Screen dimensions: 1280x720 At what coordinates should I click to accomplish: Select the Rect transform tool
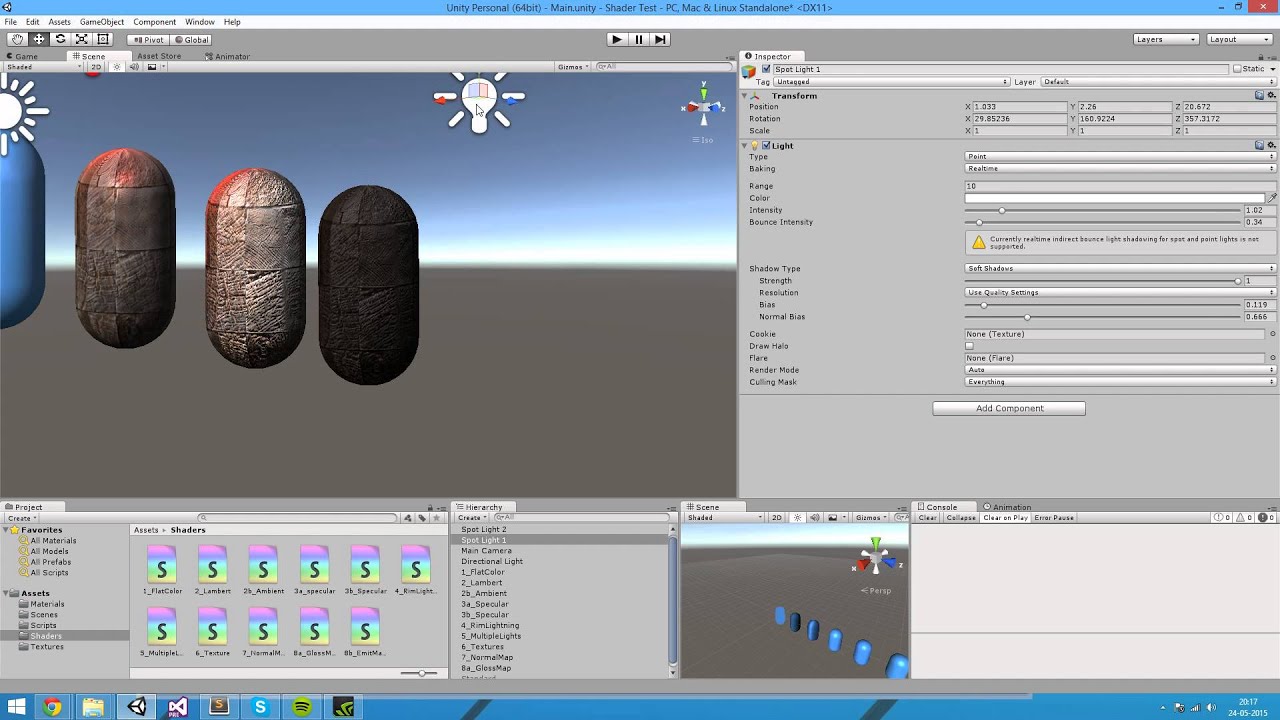102,39
